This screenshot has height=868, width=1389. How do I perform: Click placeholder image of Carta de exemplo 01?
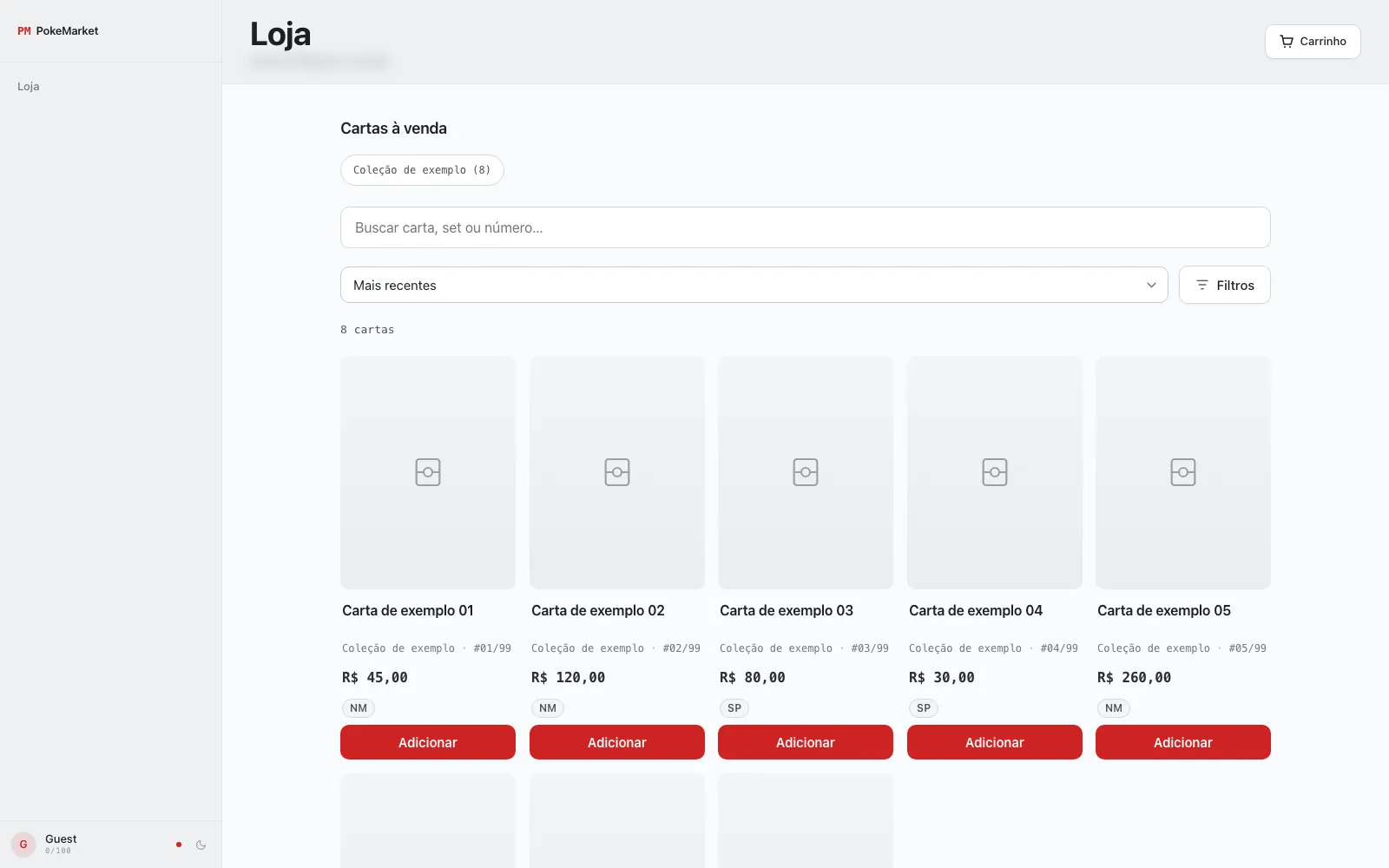coord(428,472)
